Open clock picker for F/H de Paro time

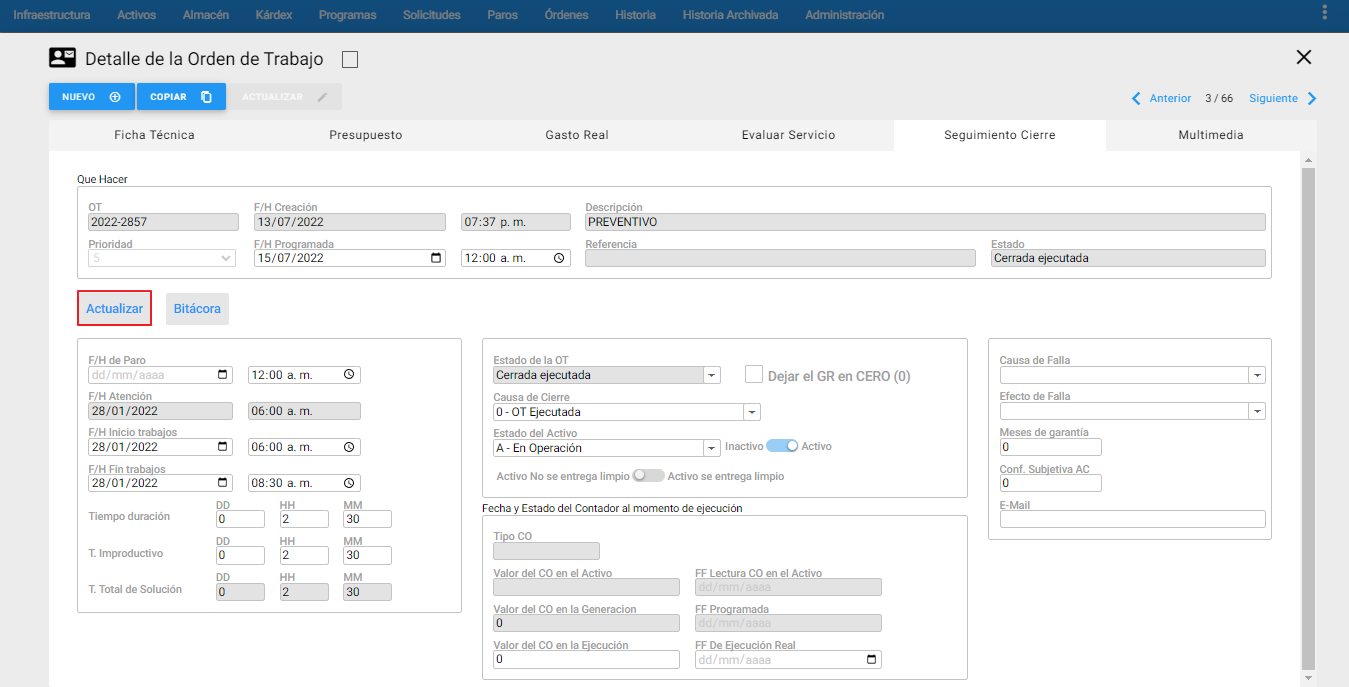[349, 375]
